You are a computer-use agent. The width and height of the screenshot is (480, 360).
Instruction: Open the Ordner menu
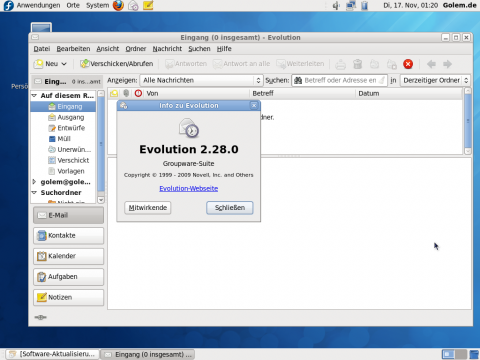pyautogui.click(x=136, y=49)
